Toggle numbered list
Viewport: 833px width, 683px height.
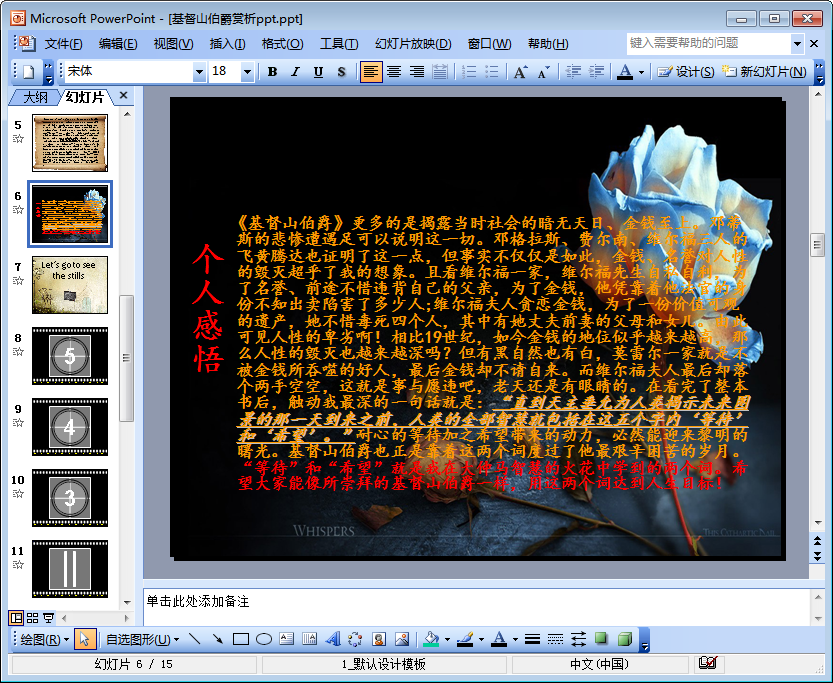click(x=469, y=72)
